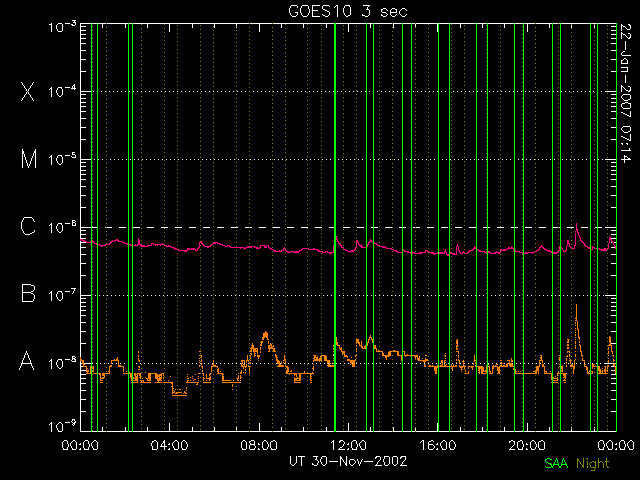Click the 10⁻⁶ y-axis tick label
This screenshot has height=480, width=640.
(62, 227)
